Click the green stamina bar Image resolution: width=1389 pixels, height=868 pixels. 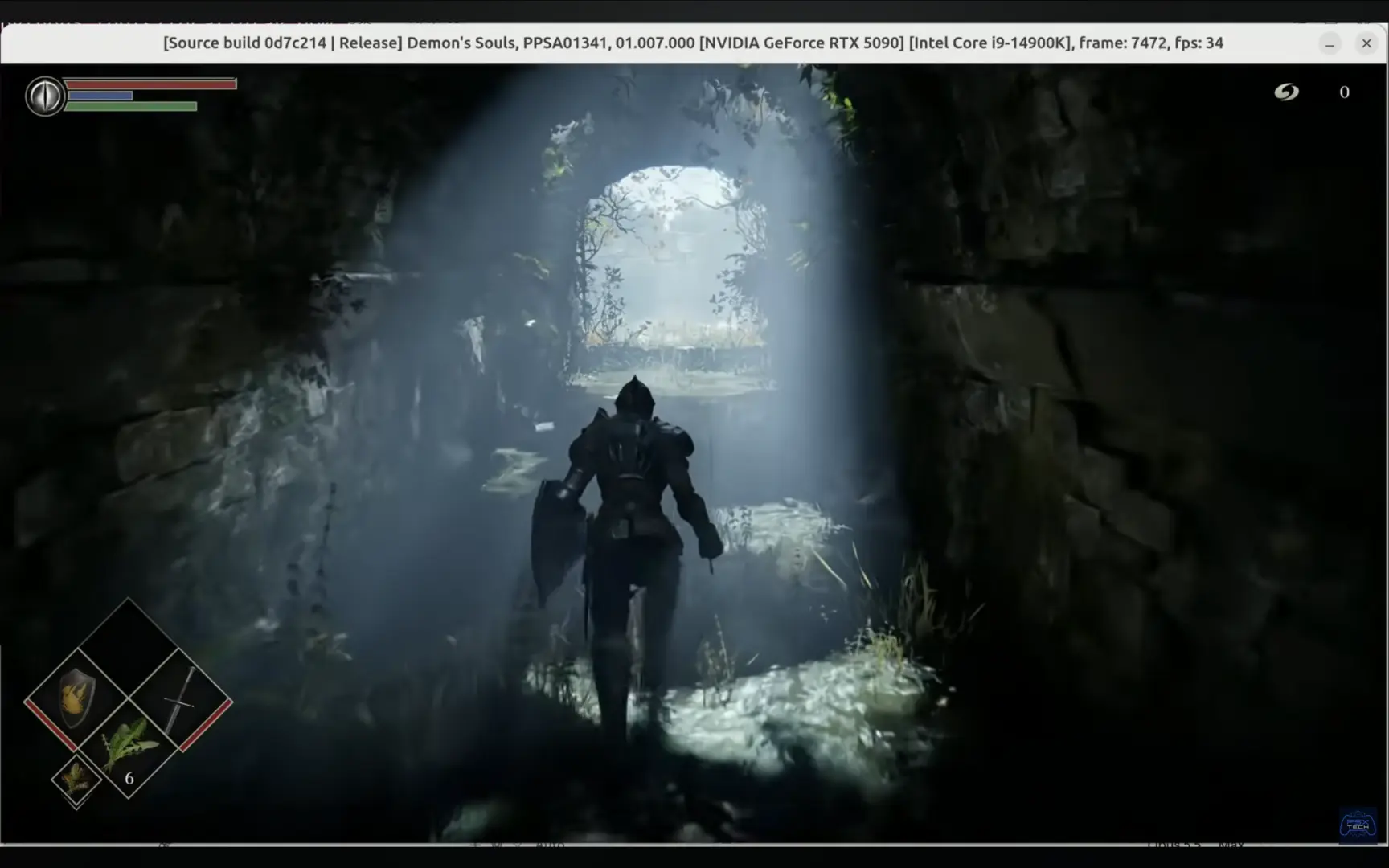coord(131,106)
